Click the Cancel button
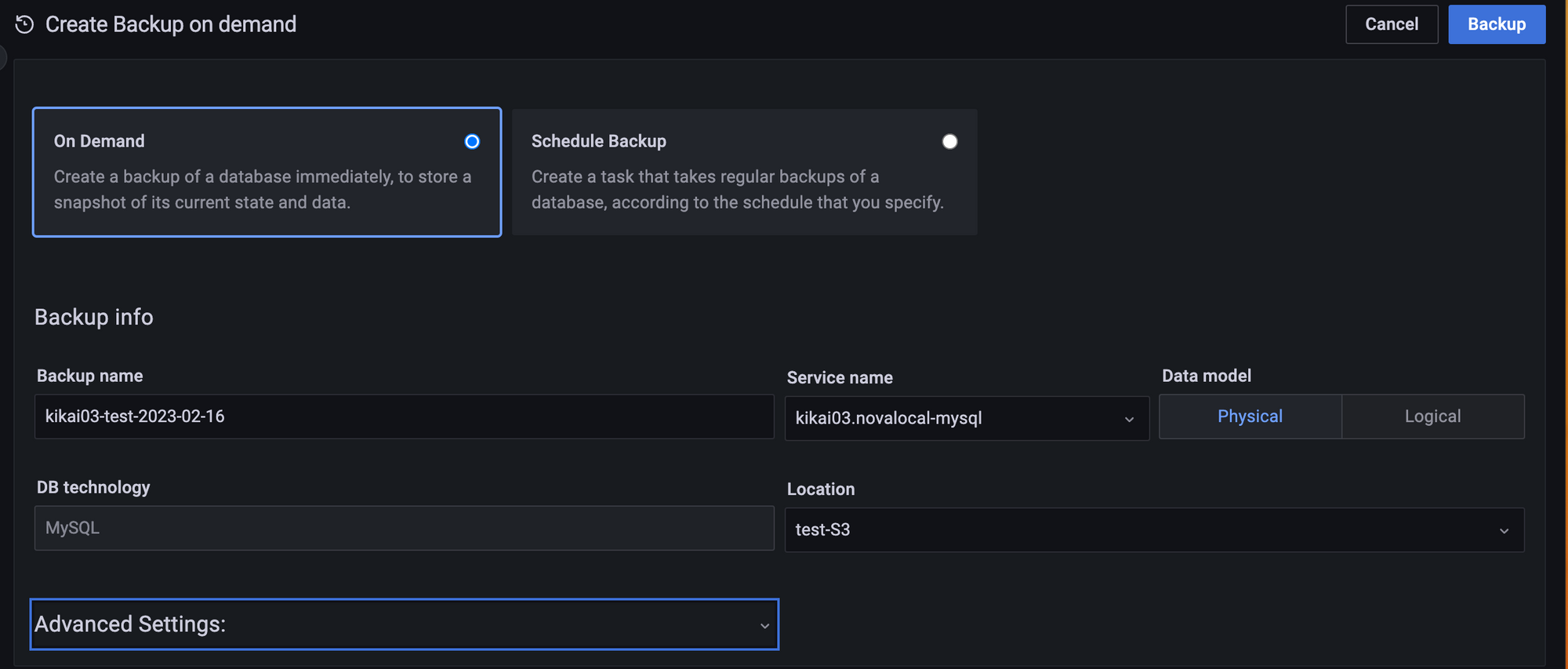1568x669 pixels. point(1392,24)
